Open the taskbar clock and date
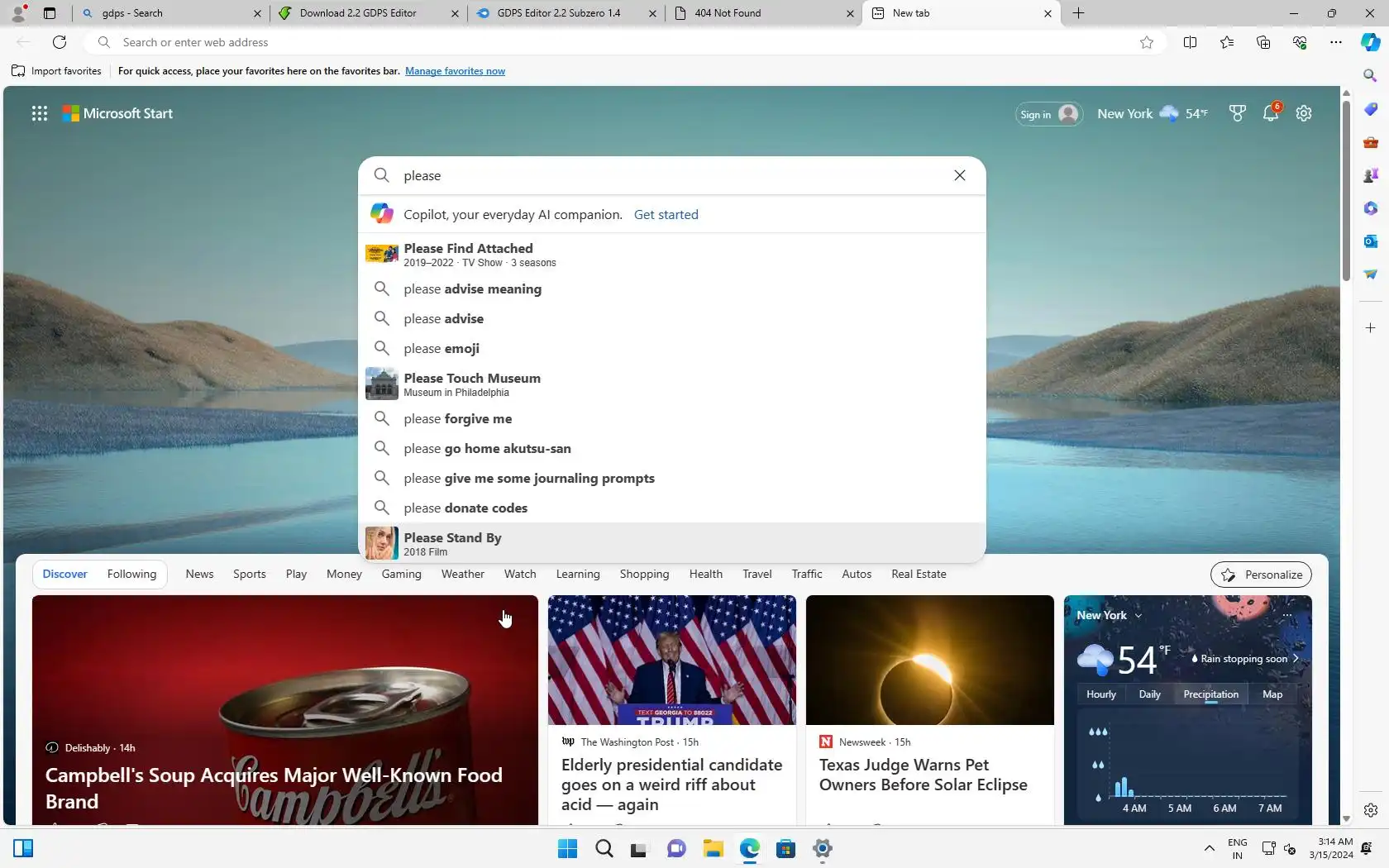 [1331, 848]
